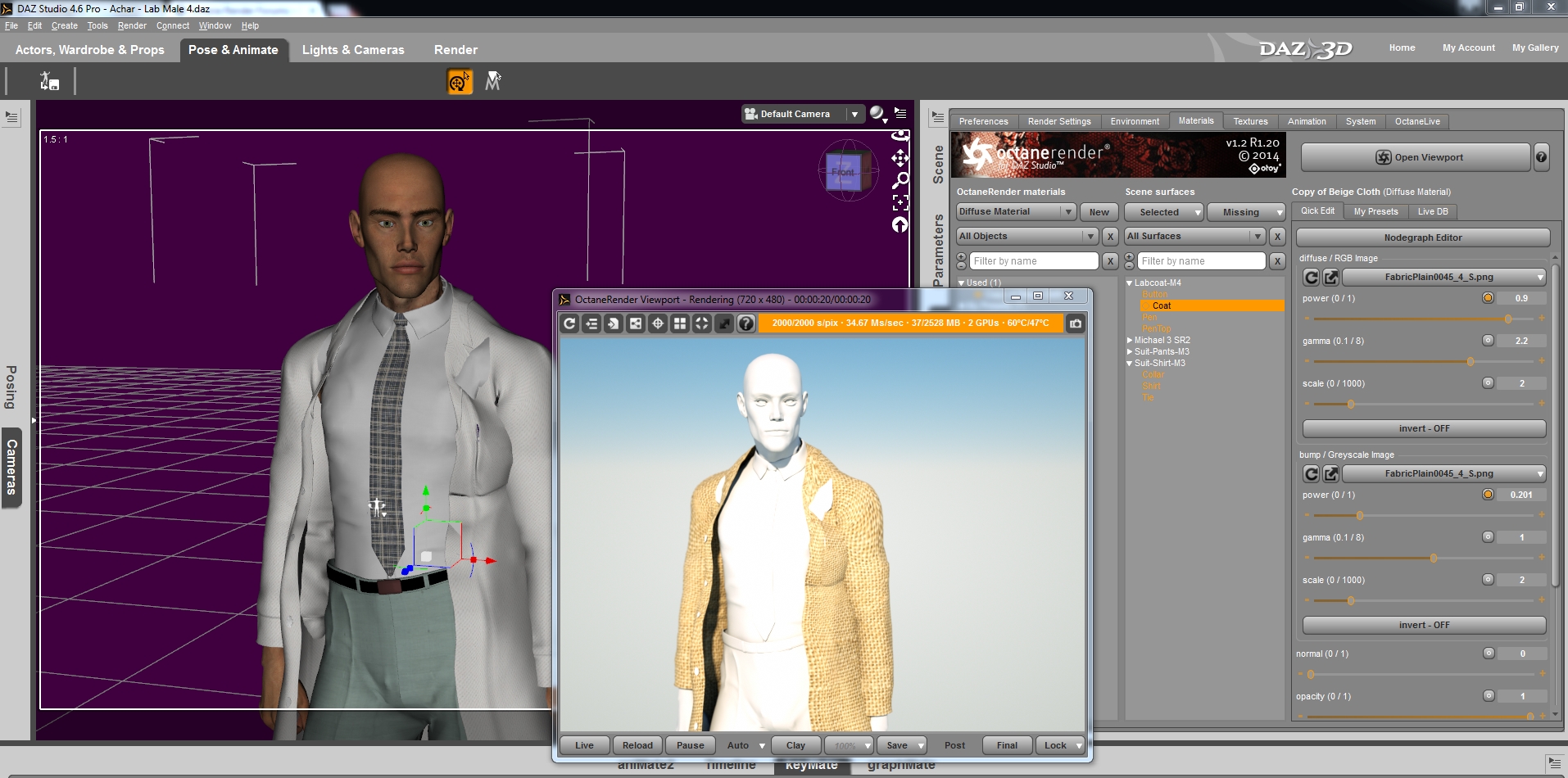Click the orbit camera icon in viewport
Screen dimensions: 1568x778
click(900, 136)
